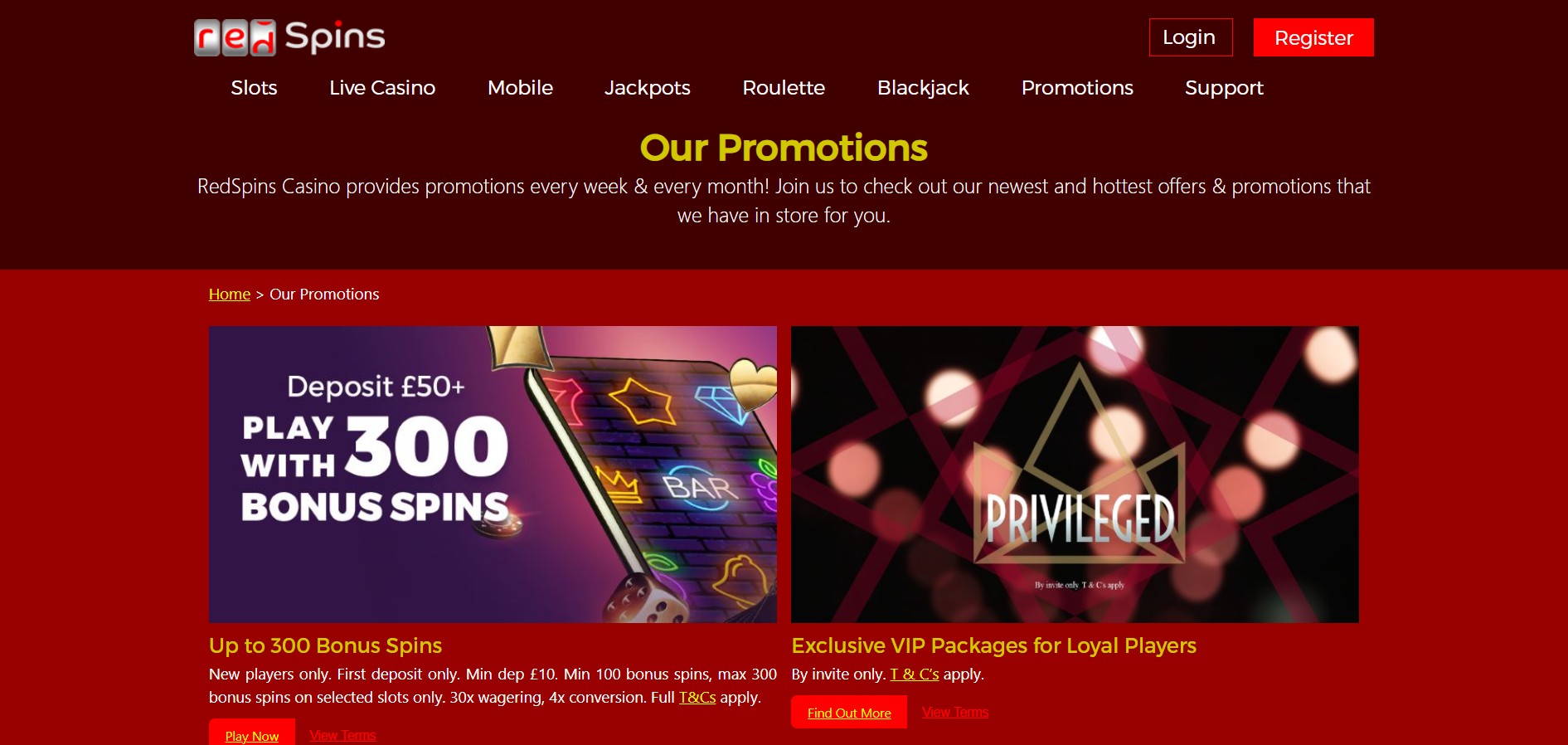Click the Up to 300 Bonus Spins heading
This screenshot has height=745, width=1568.
[325, 645]
